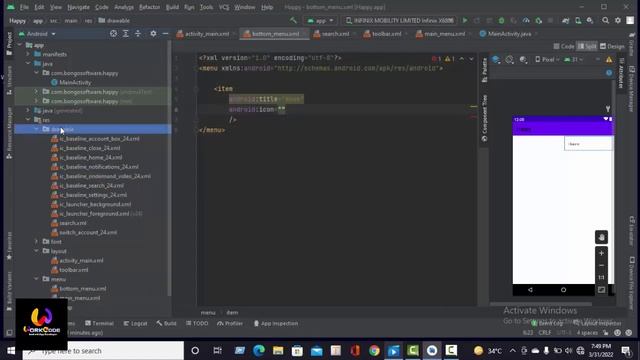Click zoom to fit screen icon in preview
The height and width of the screenshot is (360, 640).
click(x=601, y=290)
